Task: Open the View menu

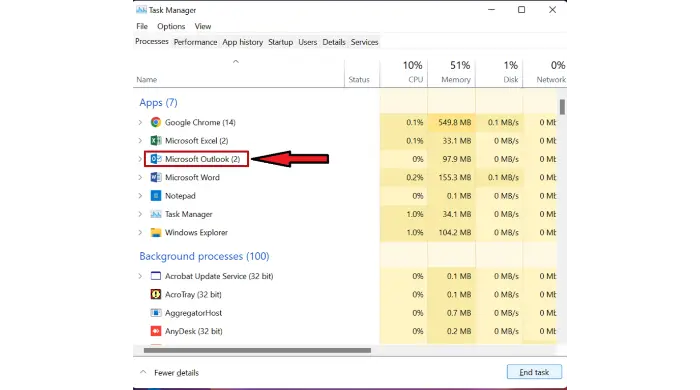Action: pos(203,26)
